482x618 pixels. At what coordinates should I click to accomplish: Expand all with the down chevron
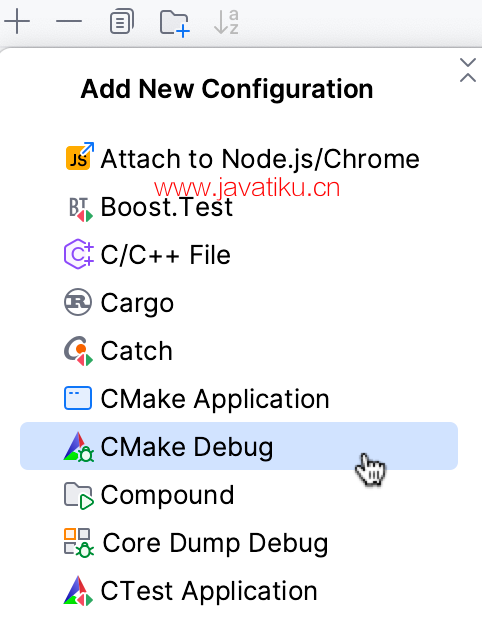(x=468, y=62)
